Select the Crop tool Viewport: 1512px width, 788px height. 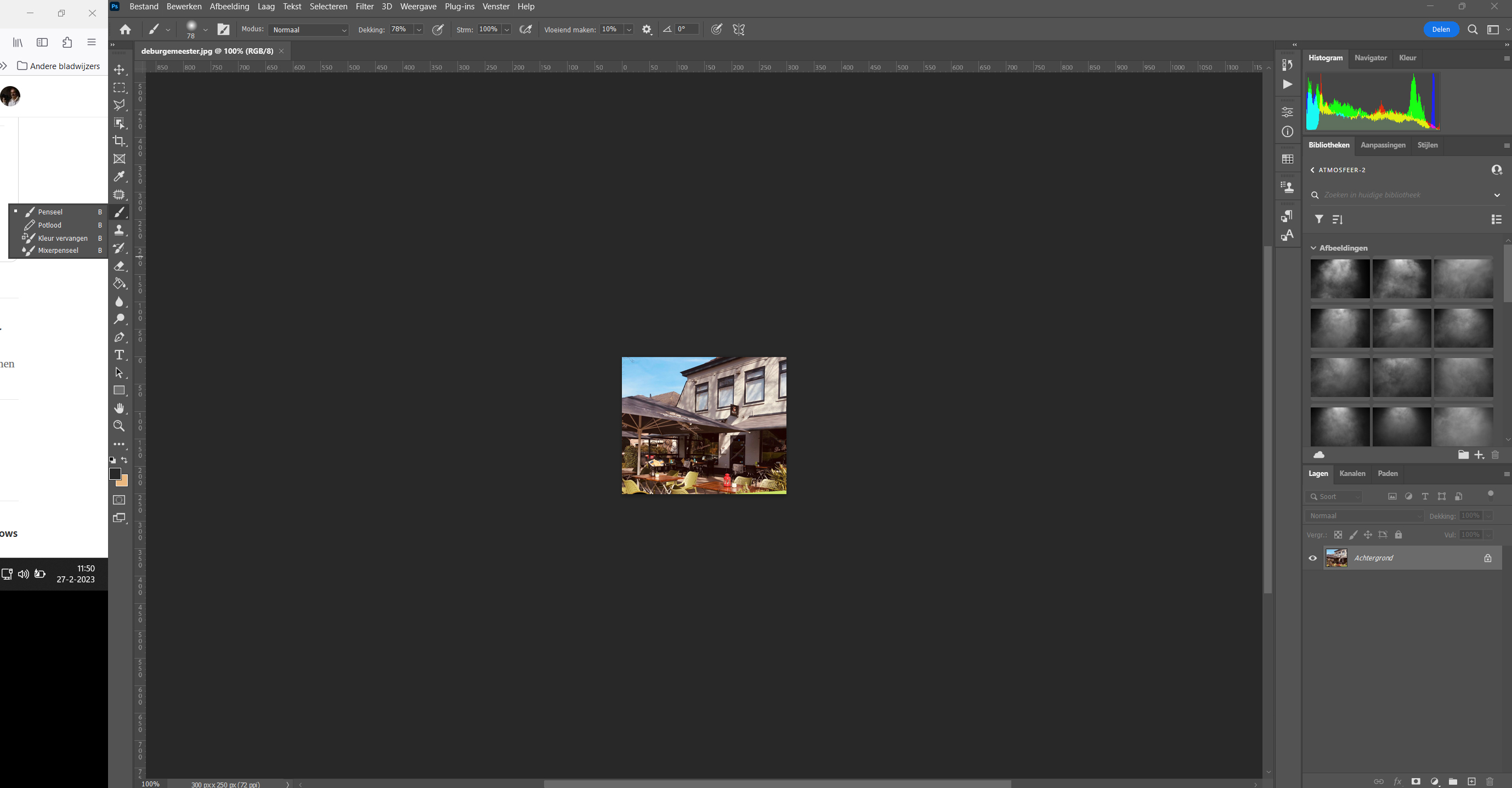pyautogui.click(x=120, y=141)
